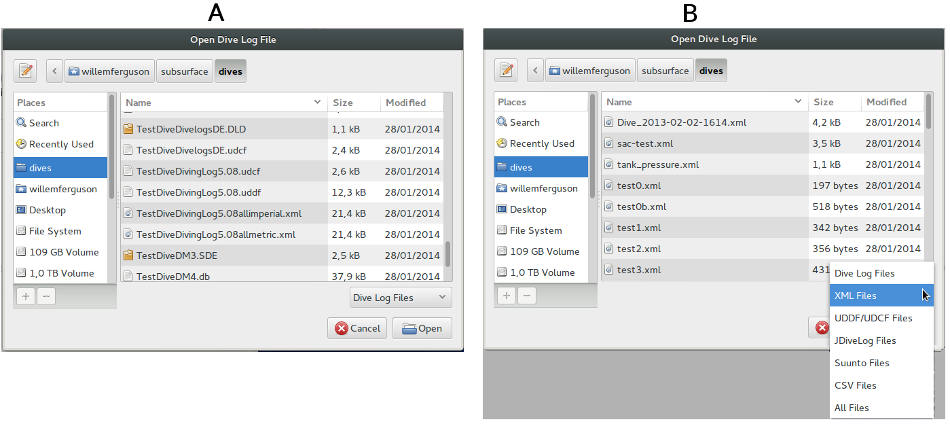Select file tank_pressure.xml
The width and height of the screenshot is (950, 424).
pyautogui.click(x=763, y=164)
